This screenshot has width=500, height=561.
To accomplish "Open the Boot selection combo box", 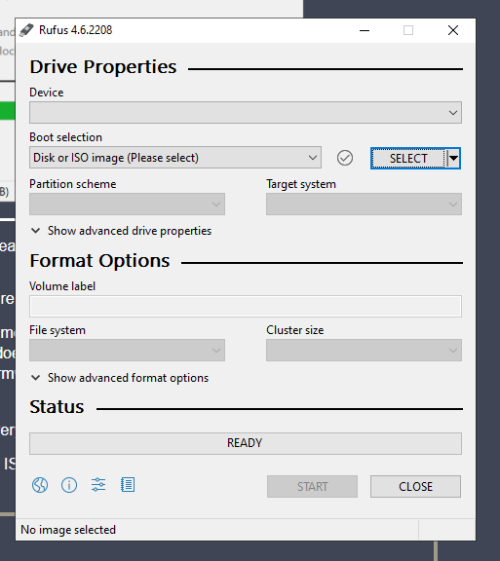I will point(175,157).
